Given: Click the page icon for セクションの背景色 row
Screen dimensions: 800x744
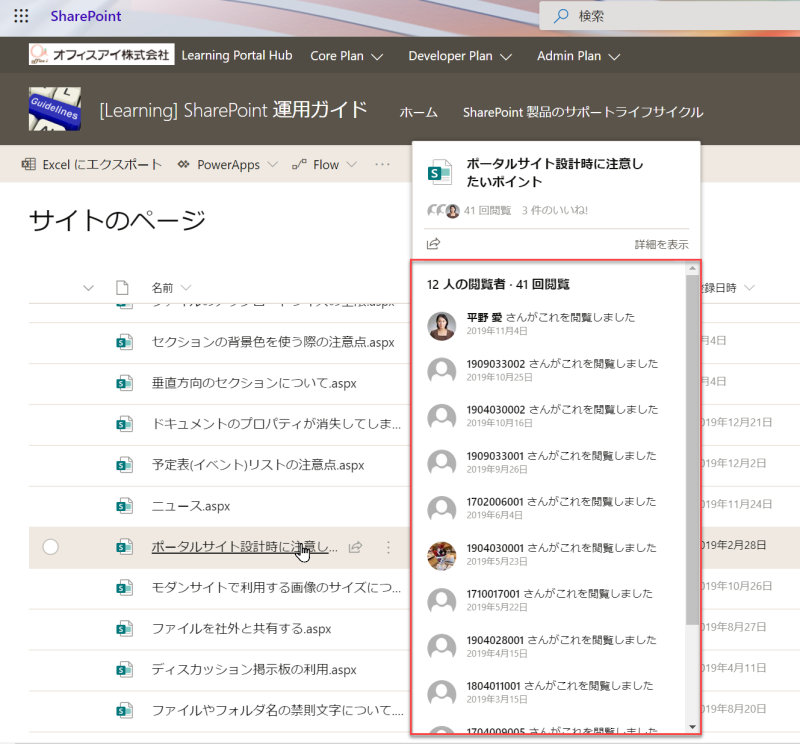Looking at the screenshot, I should (124, 342).
